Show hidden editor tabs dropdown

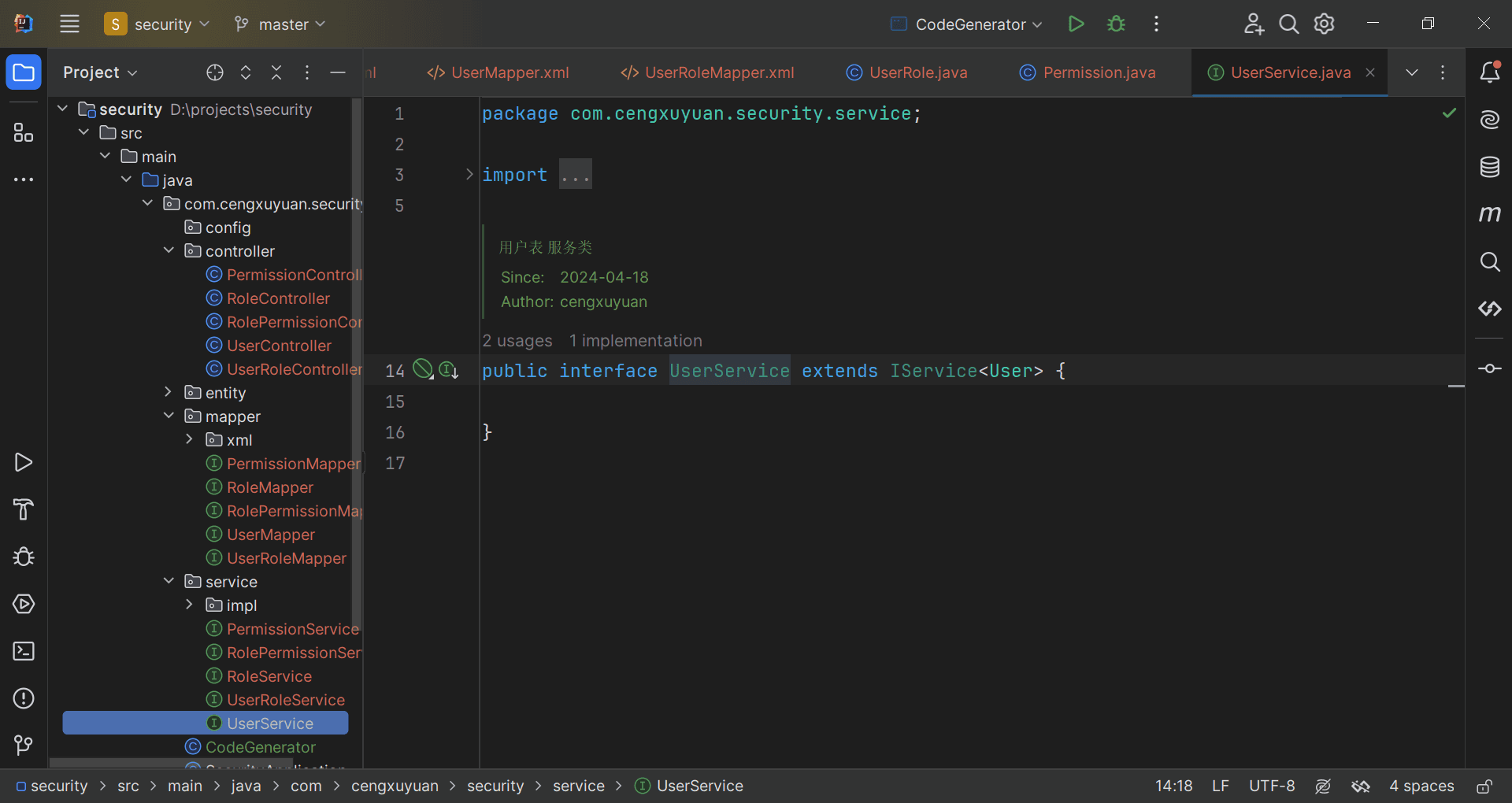1412,72
